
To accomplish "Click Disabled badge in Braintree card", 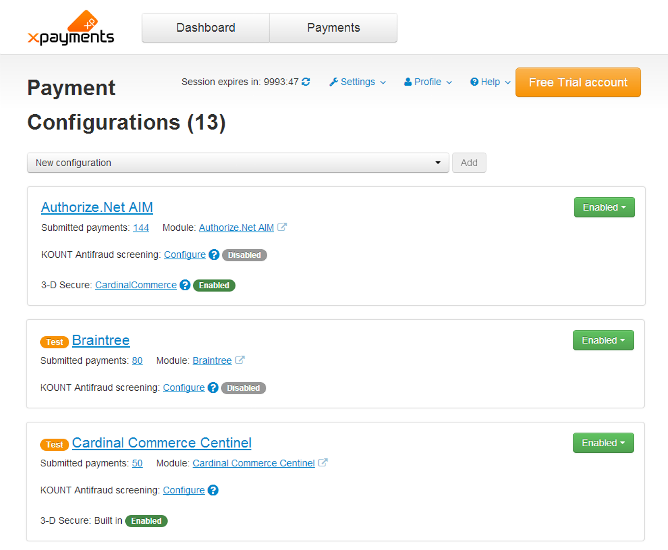I will (x=244, y=388).
